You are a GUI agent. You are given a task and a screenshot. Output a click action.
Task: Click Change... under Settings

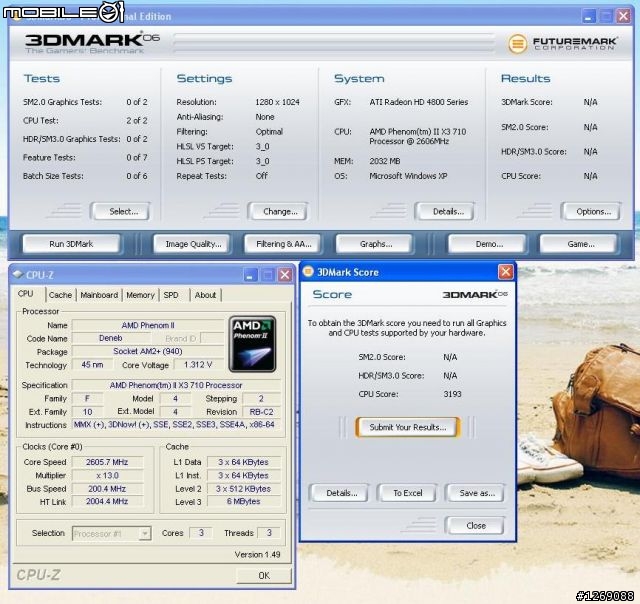[x=278, y=211]
